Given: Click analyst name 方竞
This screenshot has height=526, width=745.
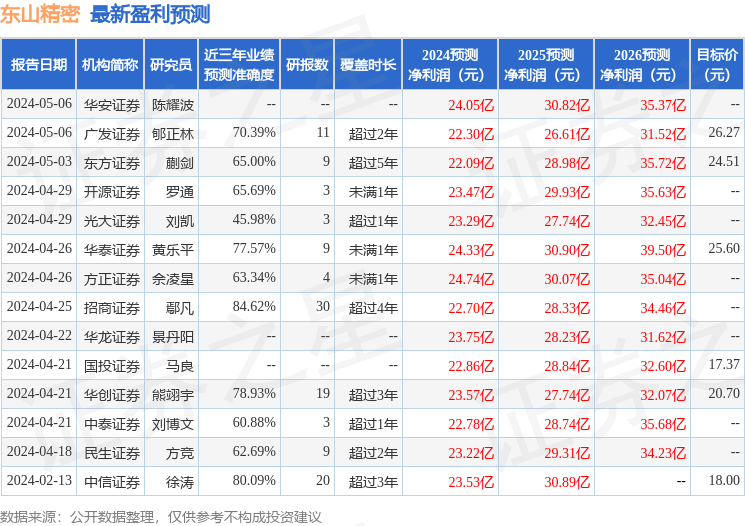Looking at the screenshot, I should [180, 452].
